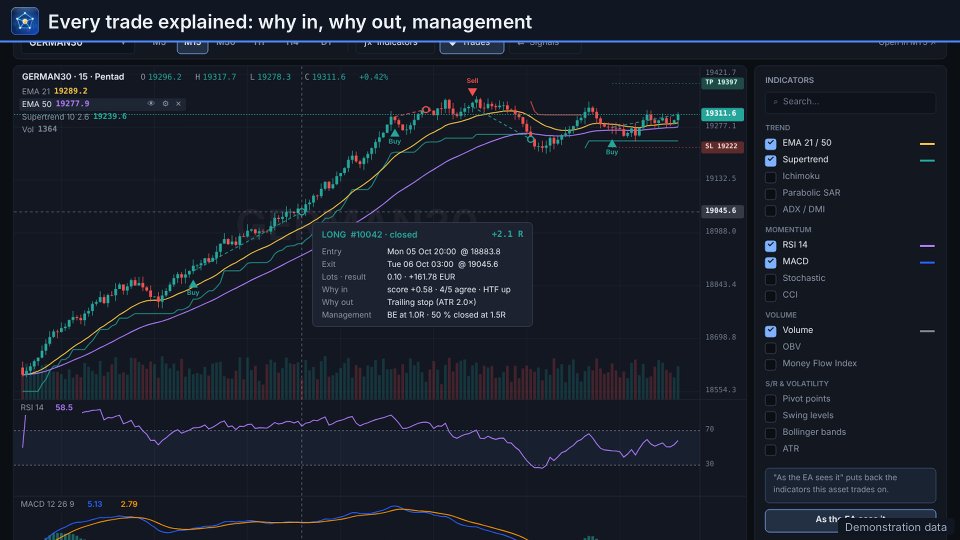960x540 pixels.
Task: Enable the Parabolic SAR checkbox
Action: click(x=771, y=193)
